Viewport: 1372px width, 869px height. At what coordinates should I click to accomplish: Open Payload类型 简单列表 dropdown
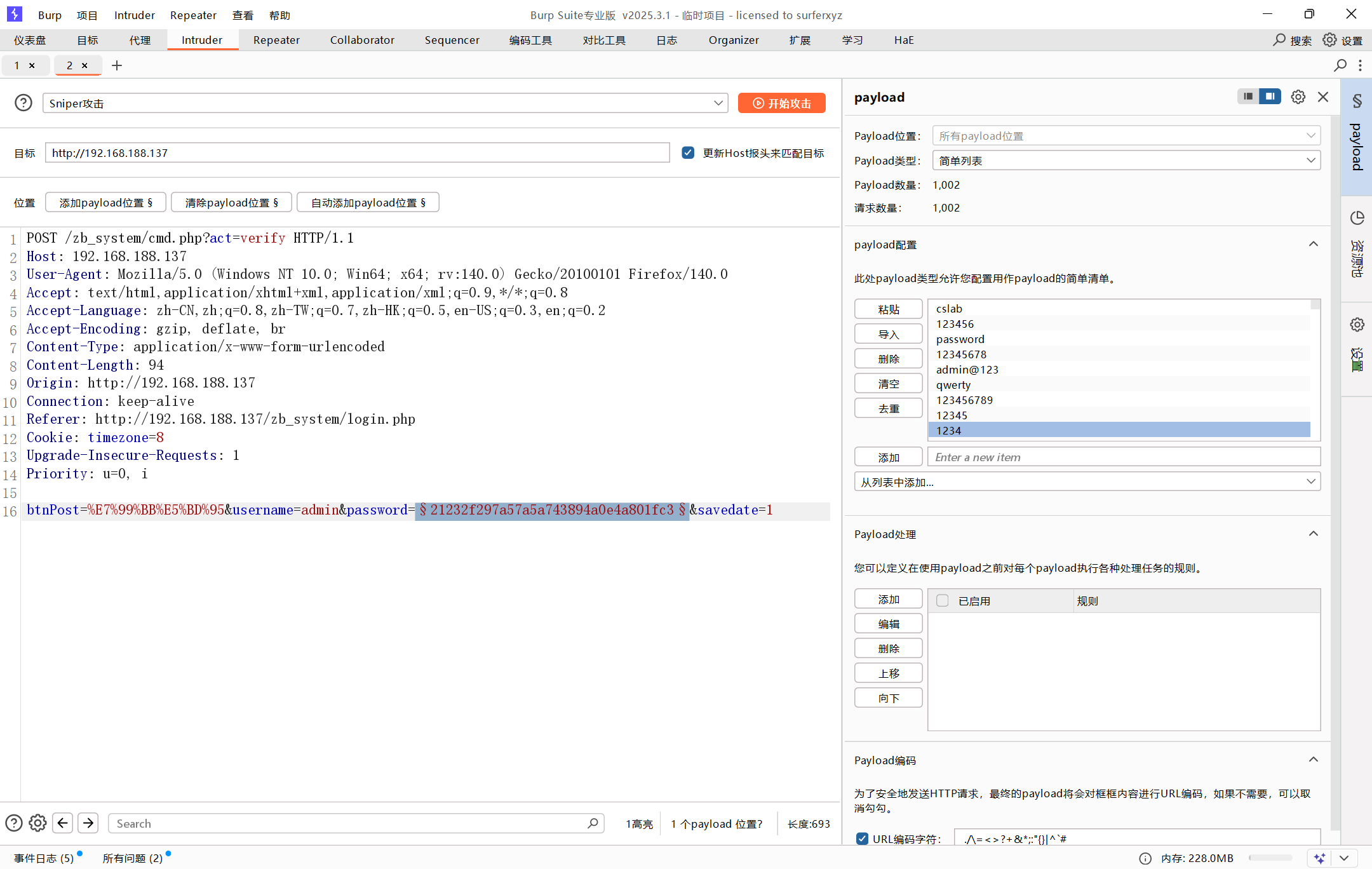click(1126, 161)
